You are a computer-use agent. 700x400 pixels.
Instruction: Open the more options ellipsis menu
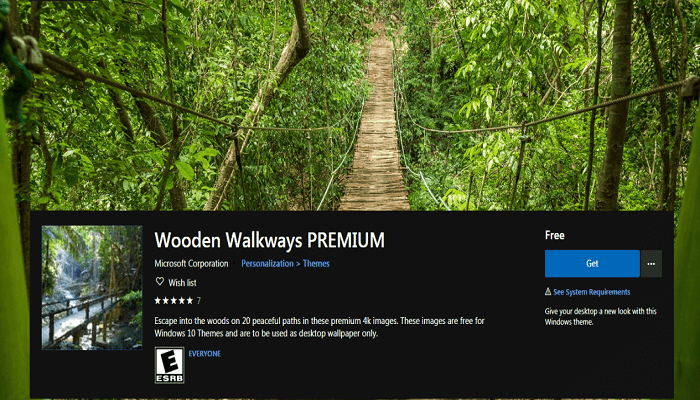click(651, 263)
